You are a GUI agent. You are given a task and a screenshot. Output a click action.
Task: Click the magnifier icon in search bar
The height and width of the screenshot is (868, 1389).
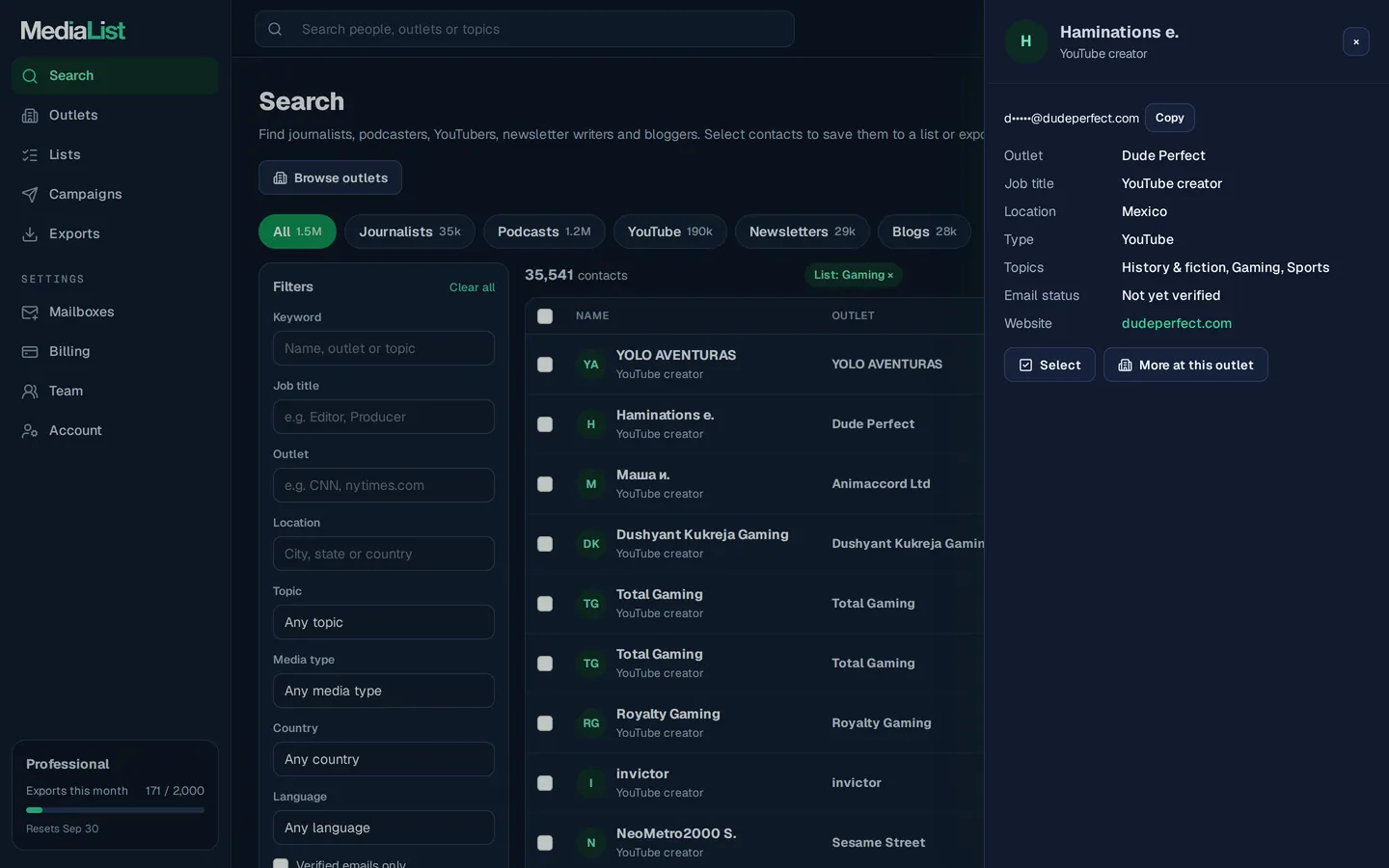coord(275,29)
